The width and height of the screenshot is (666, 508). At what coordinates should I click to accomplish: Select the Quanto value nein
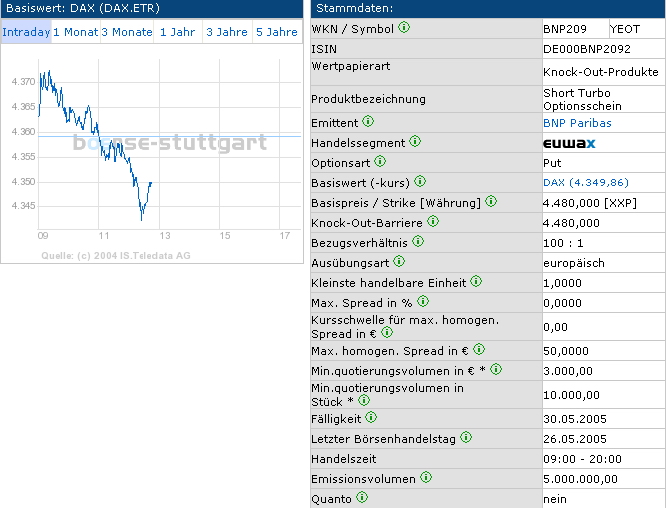555,499
